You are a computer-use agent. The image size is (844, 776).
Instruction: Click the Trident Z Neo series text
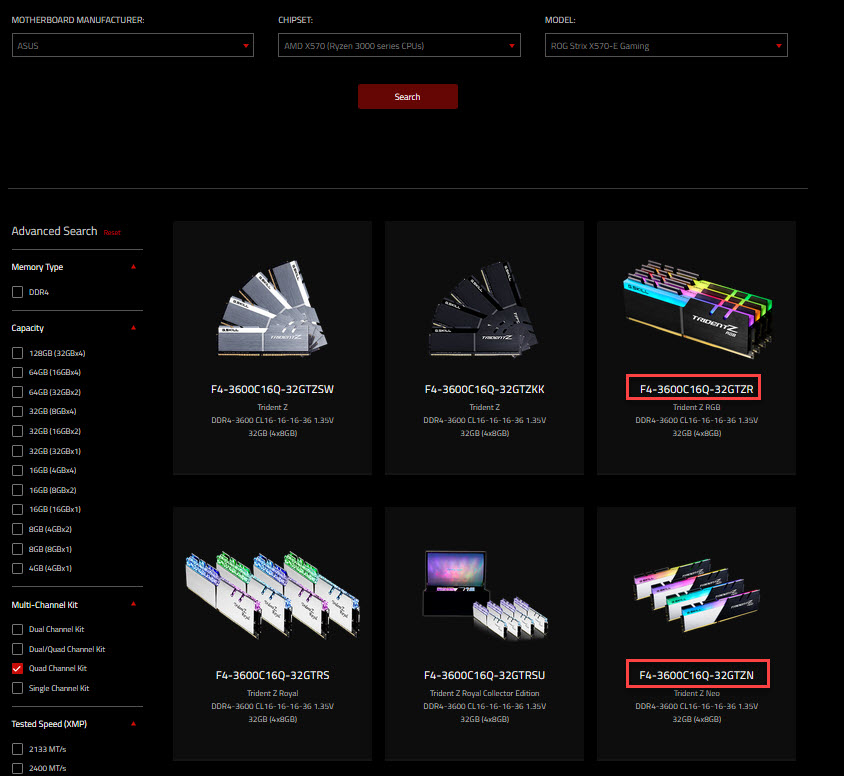coord(697,693)
